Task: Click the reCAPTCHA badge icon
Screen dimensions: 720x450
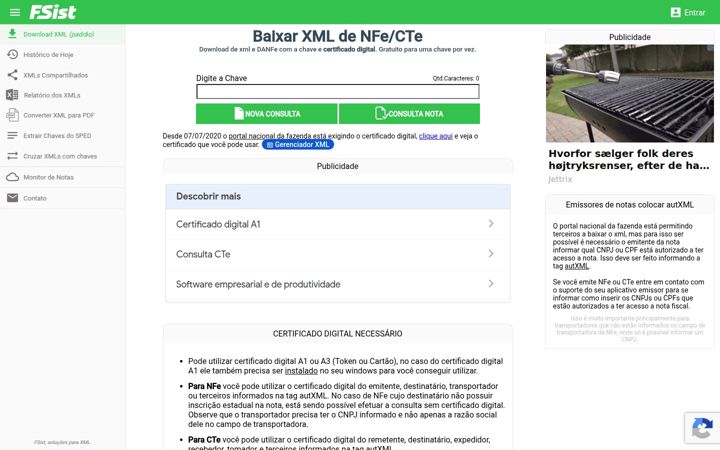Action: (702, 429)
